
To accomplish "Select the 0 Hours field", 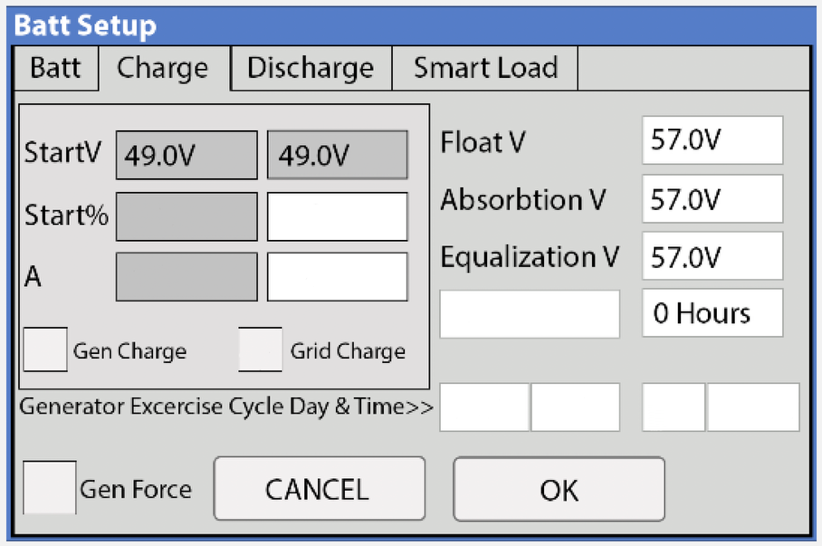I will 712,313.
